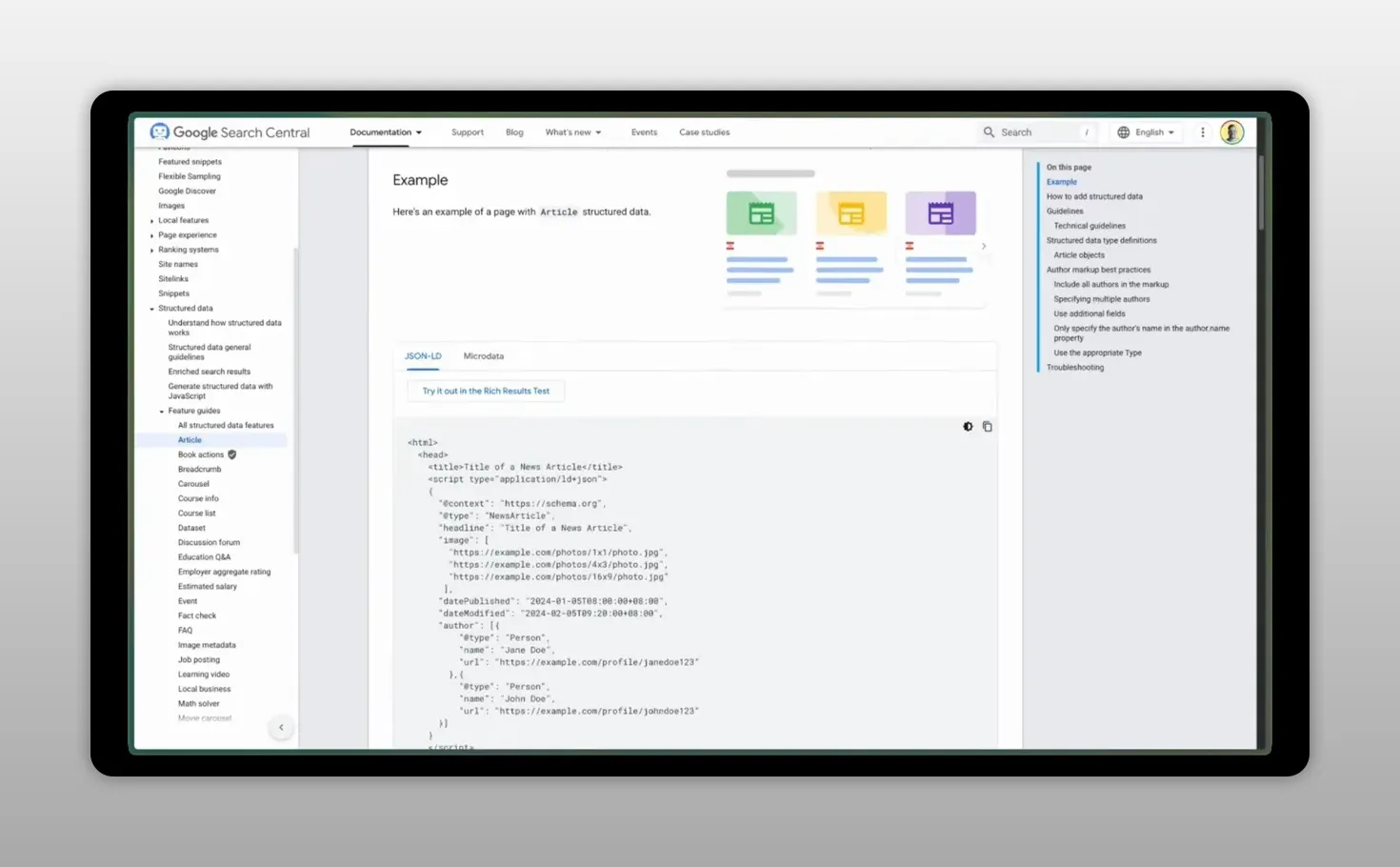Viewport: 1400px width, 867px height.
Task: Open Featured snippets in sidebar
Action: [190, 162]
